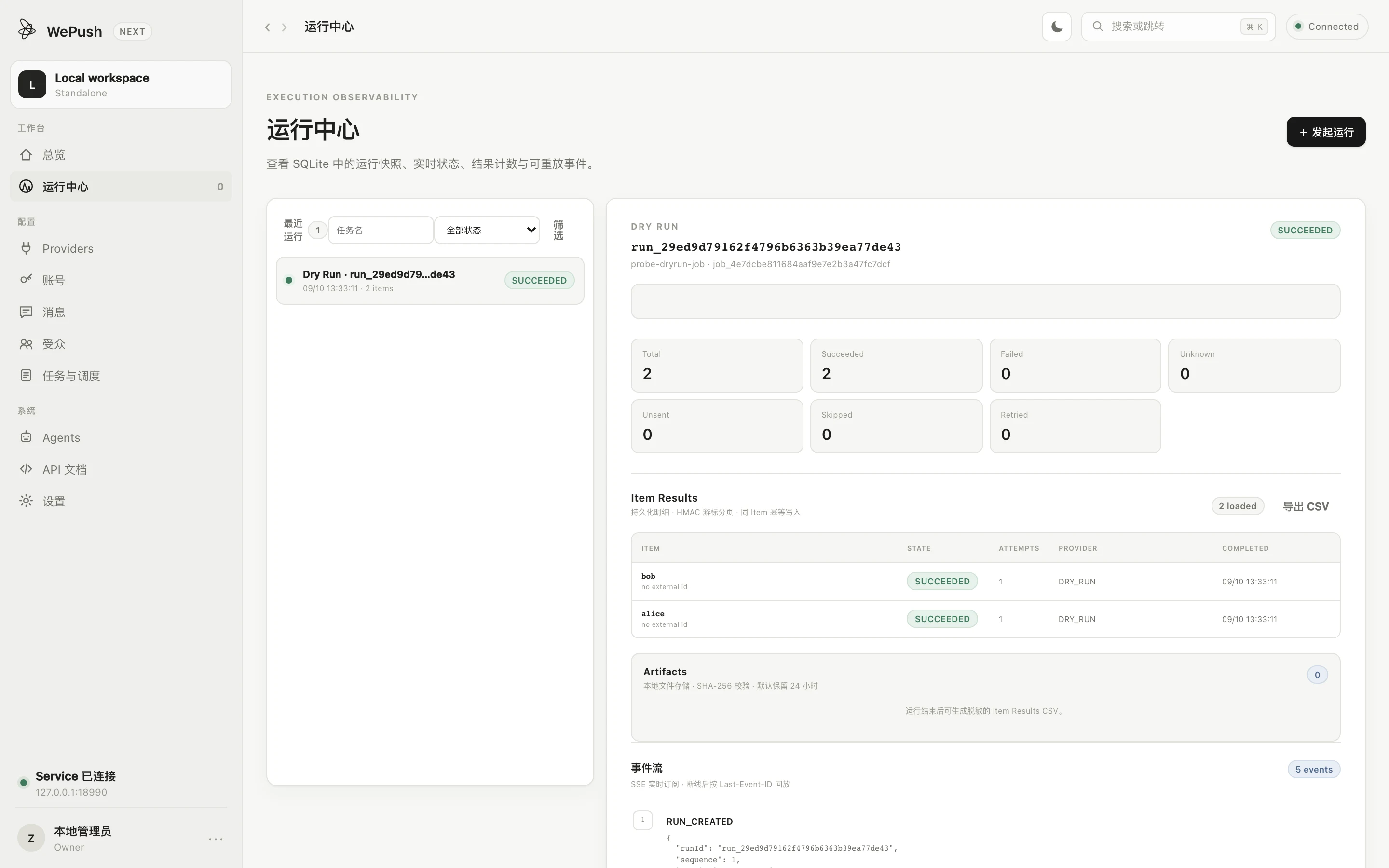Open API 文档 via its code icon
Image resolution: width=1389 pixels, height=868 pixels.
click(x=26, y=469)
